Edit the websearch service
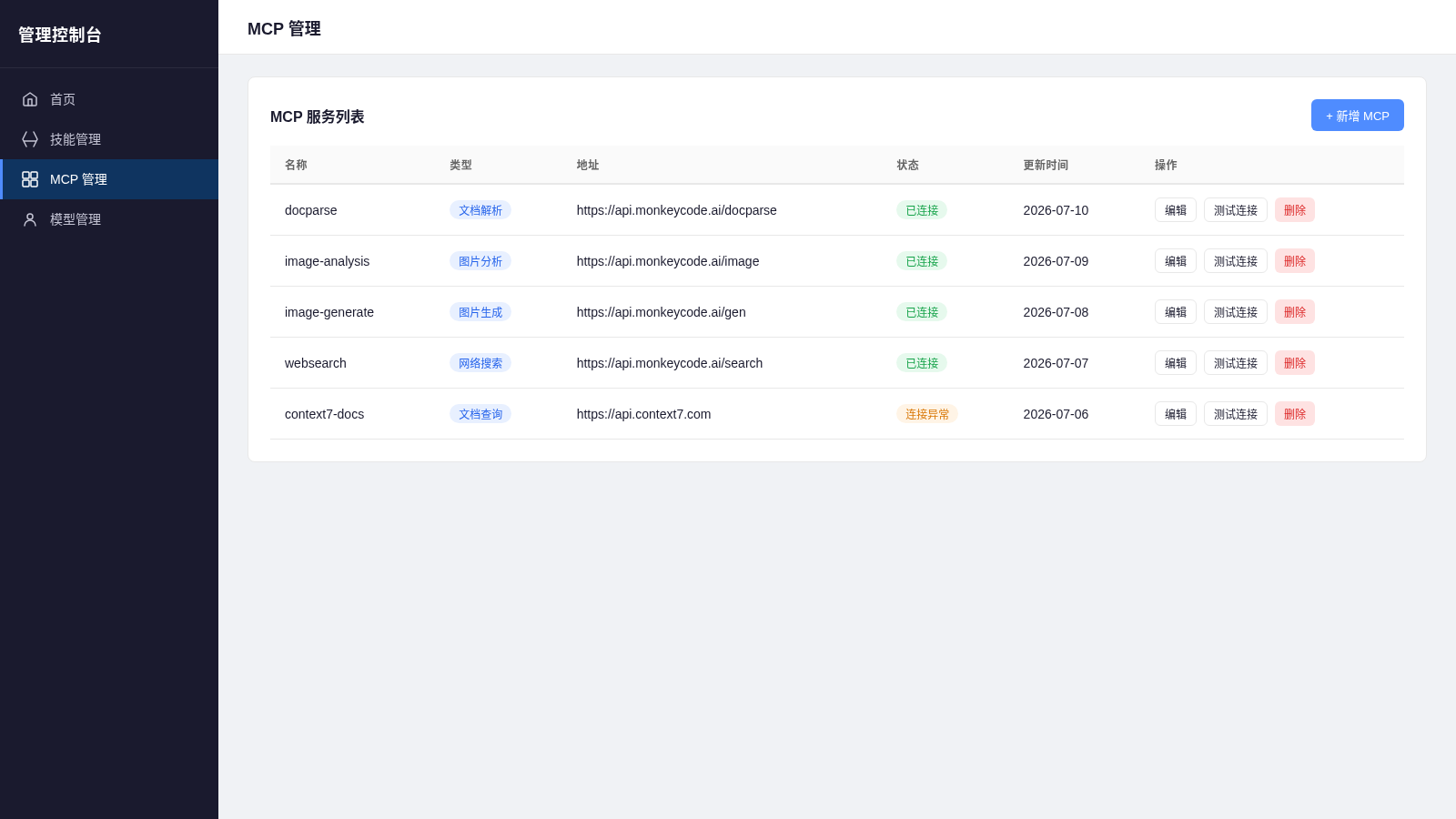 (x=1176, y=363)
